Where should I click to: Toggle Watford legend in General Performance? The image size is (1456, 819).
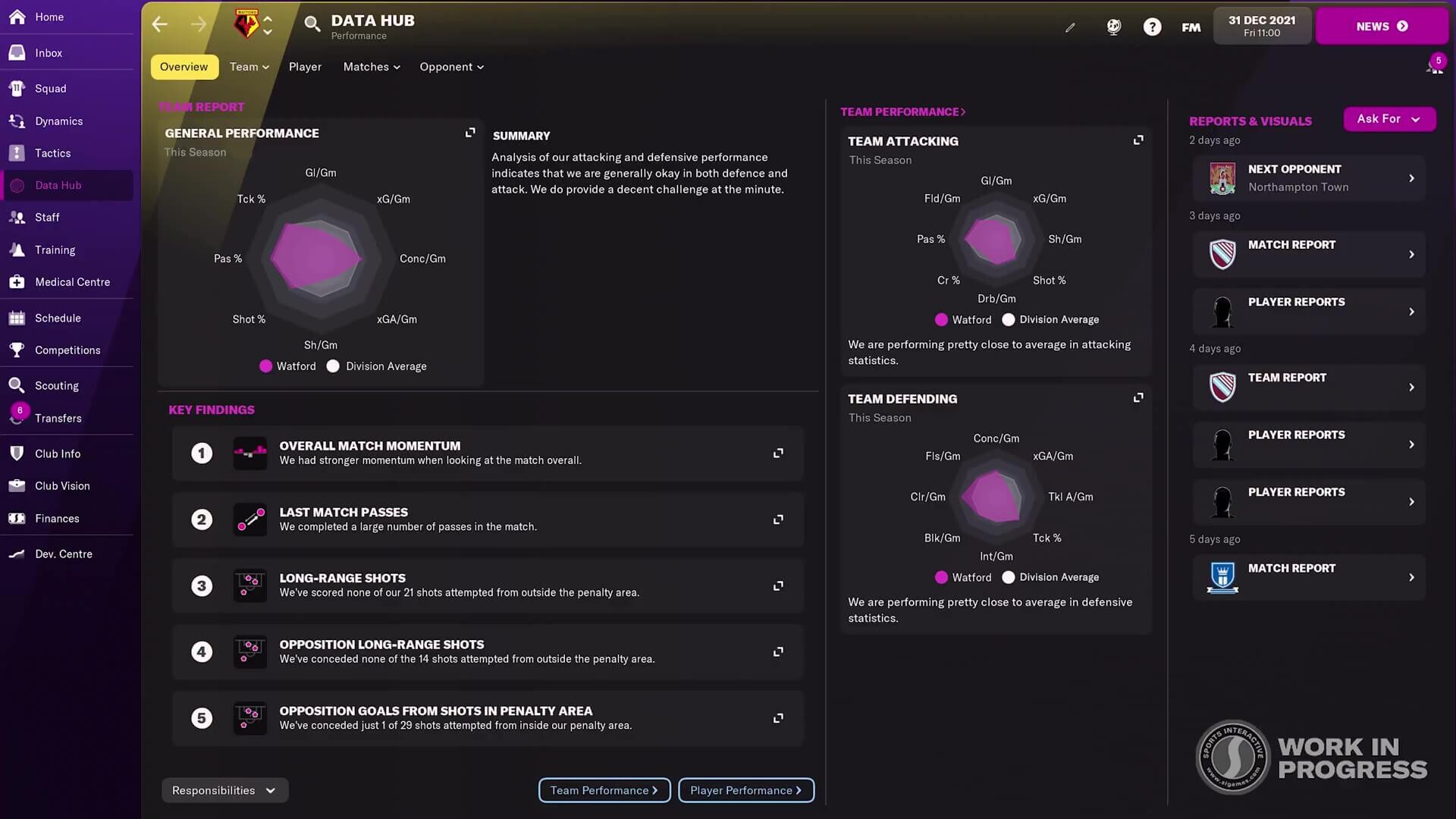[x=287, y=366]
